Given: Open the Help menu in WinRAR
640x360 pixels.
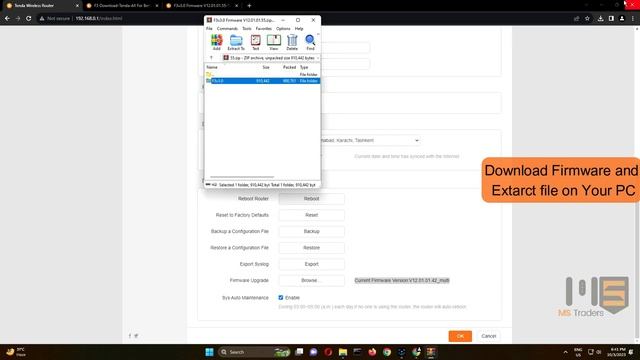Looking at the screenshot, I should (299, 29).
